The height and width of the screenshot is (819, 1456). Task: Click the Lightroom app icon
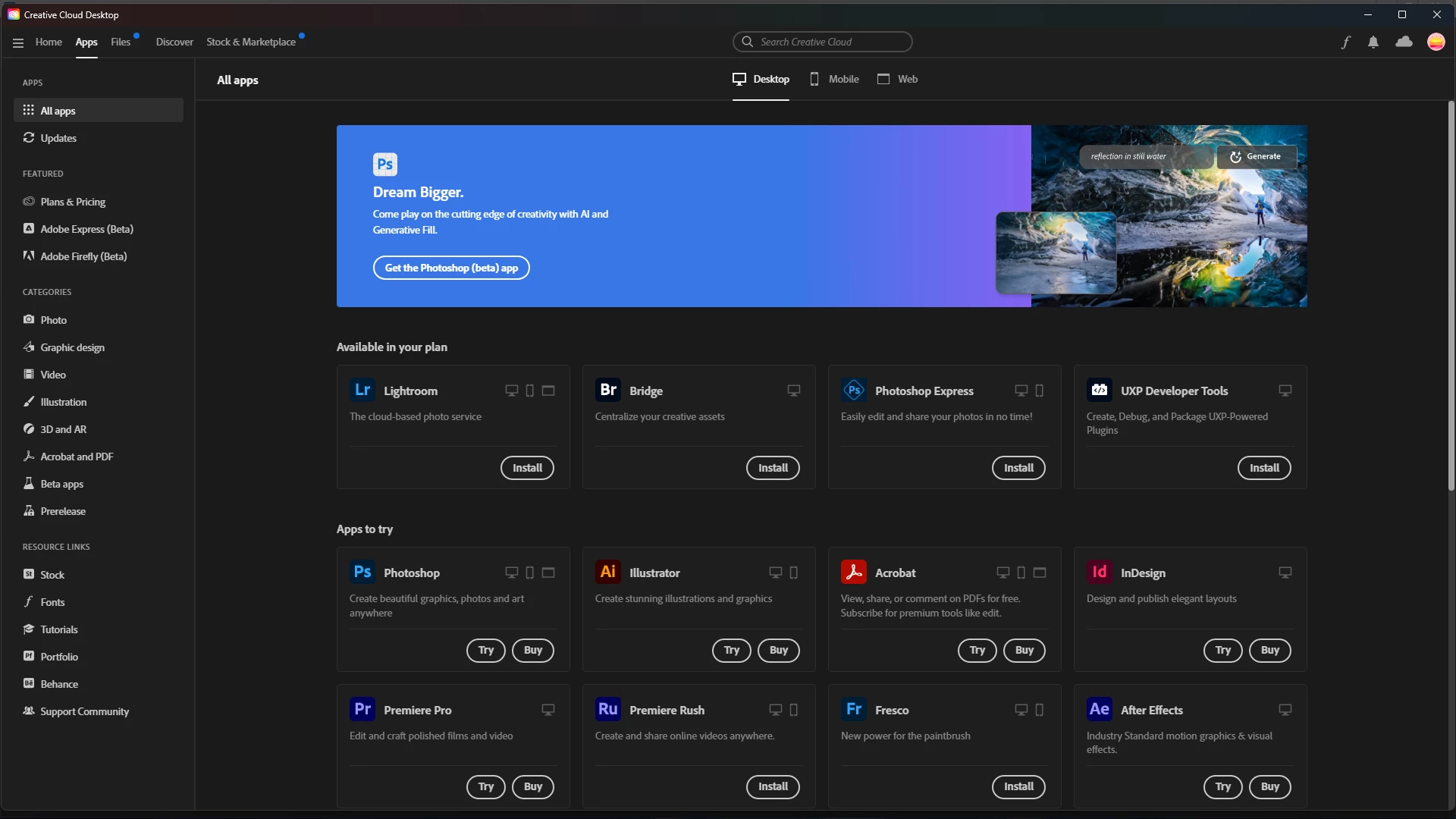tap(362, 391)
